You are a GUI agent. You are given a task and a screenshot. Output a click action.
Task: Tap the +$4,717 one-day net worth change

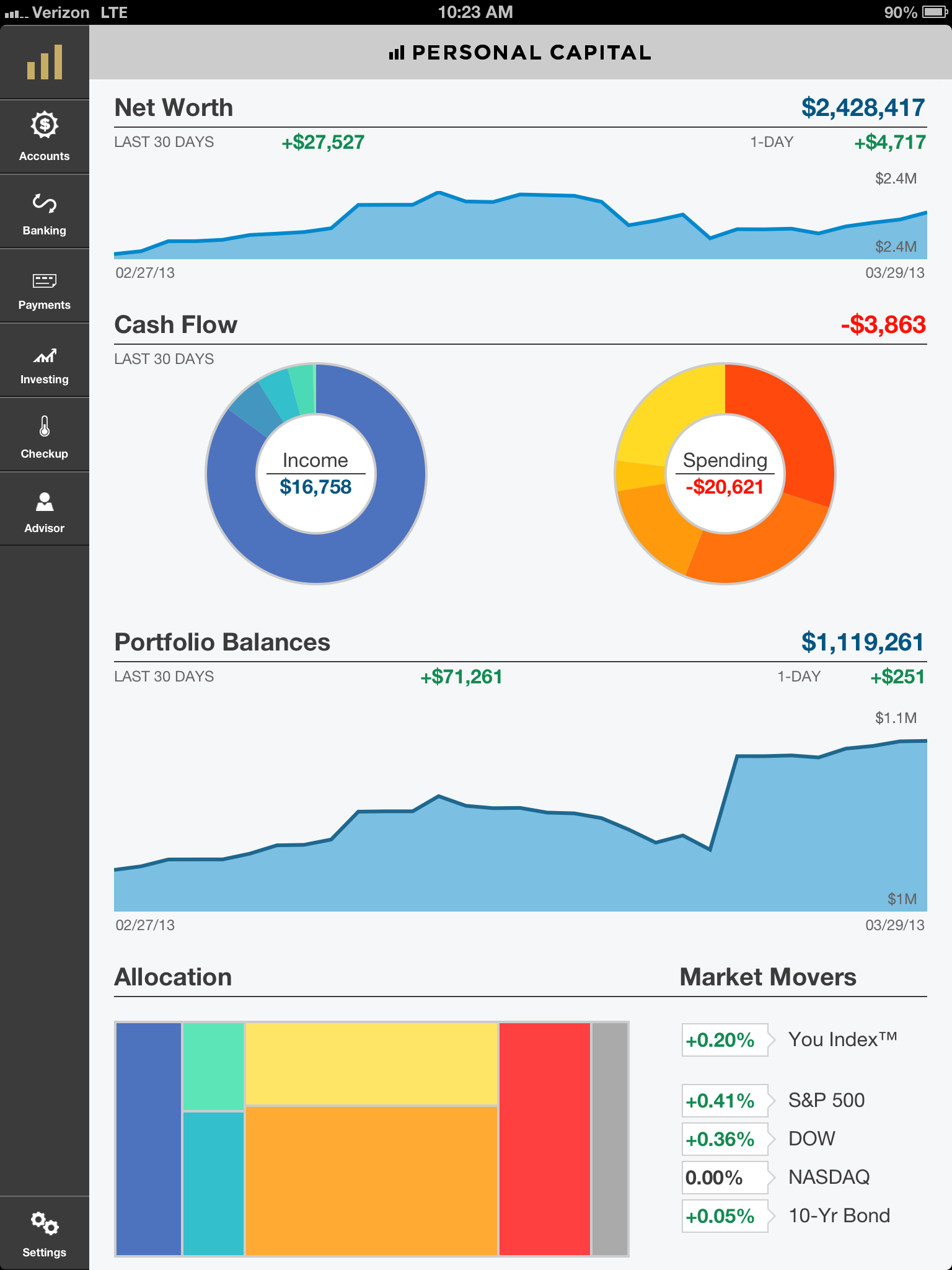click(x=890, y=142)
